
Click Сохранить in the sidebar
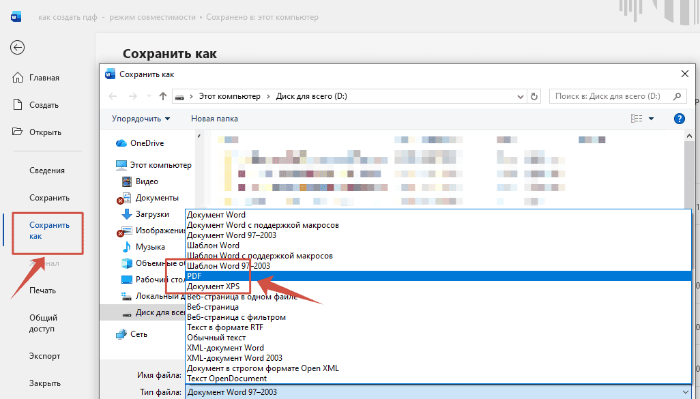pyautogui.click(x=50, y=197)
